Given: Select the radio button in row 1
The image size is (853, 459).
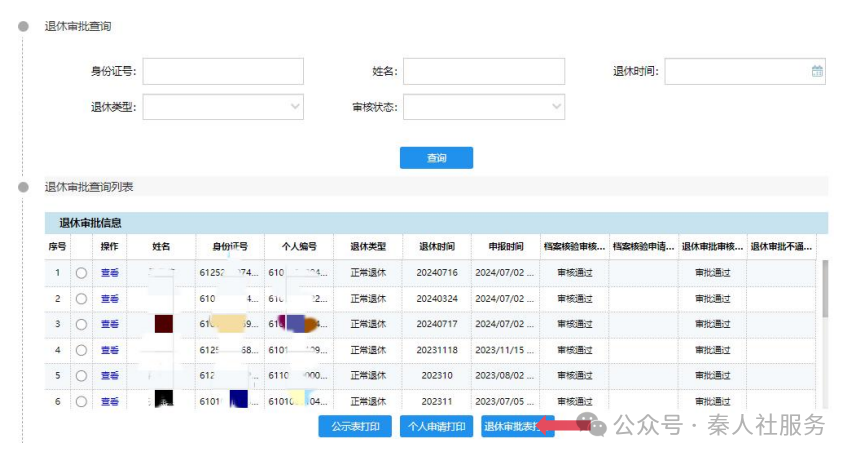Looking at the screenshot, I should (x=81, y=273).
